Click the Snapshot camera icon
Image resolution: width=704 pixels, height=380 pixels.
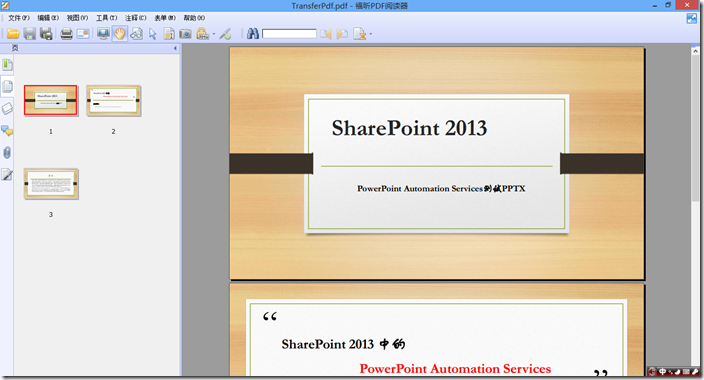click(x=185, y=34)
